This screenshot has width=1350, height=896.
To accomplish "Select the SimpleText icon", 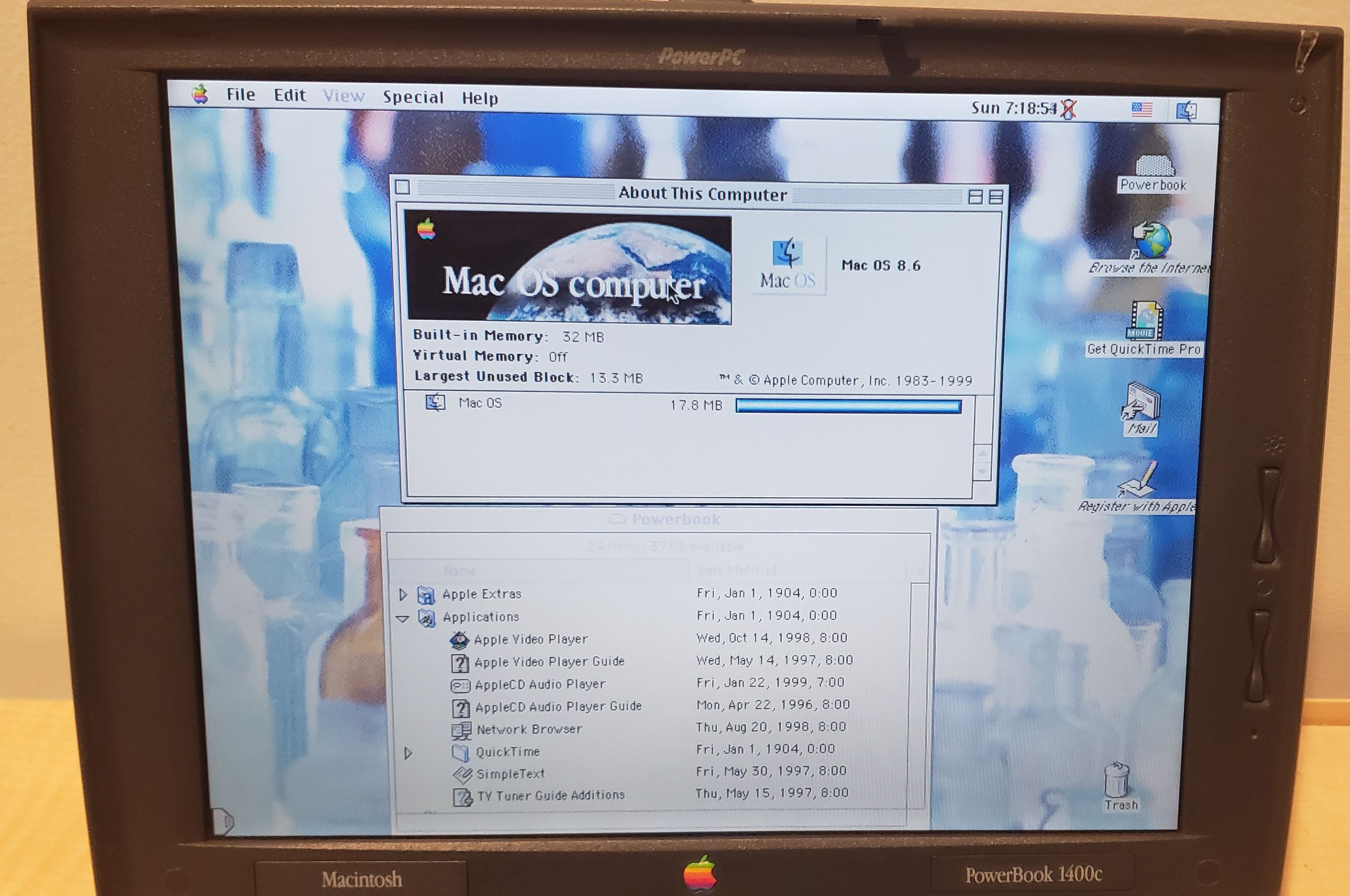I will [x=462, y=775].
